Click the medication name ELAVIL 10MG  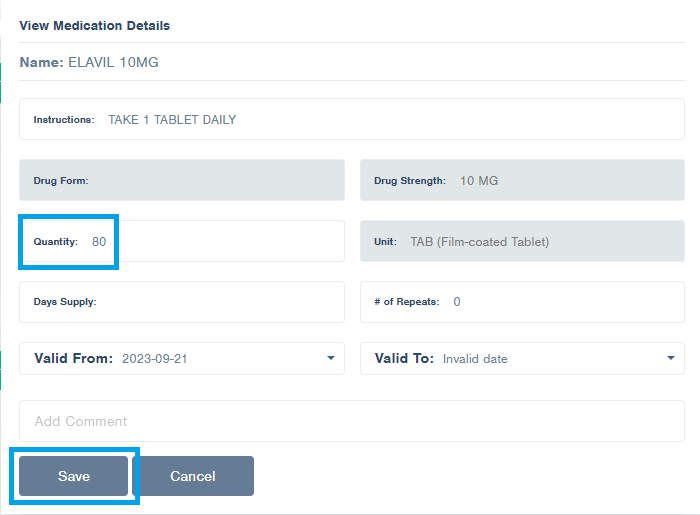coord(113,63)
